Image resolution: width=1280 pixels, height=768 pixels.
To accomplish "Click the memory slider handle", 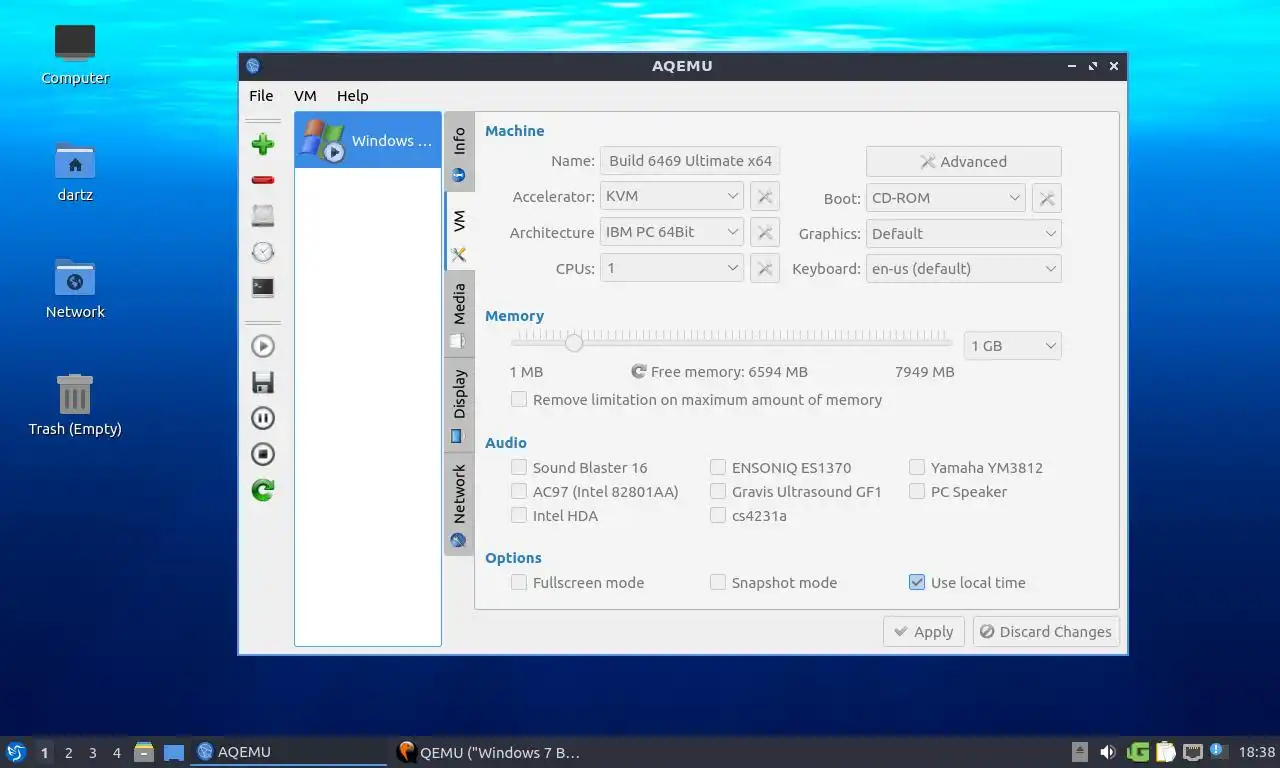I will pos(573,342).
